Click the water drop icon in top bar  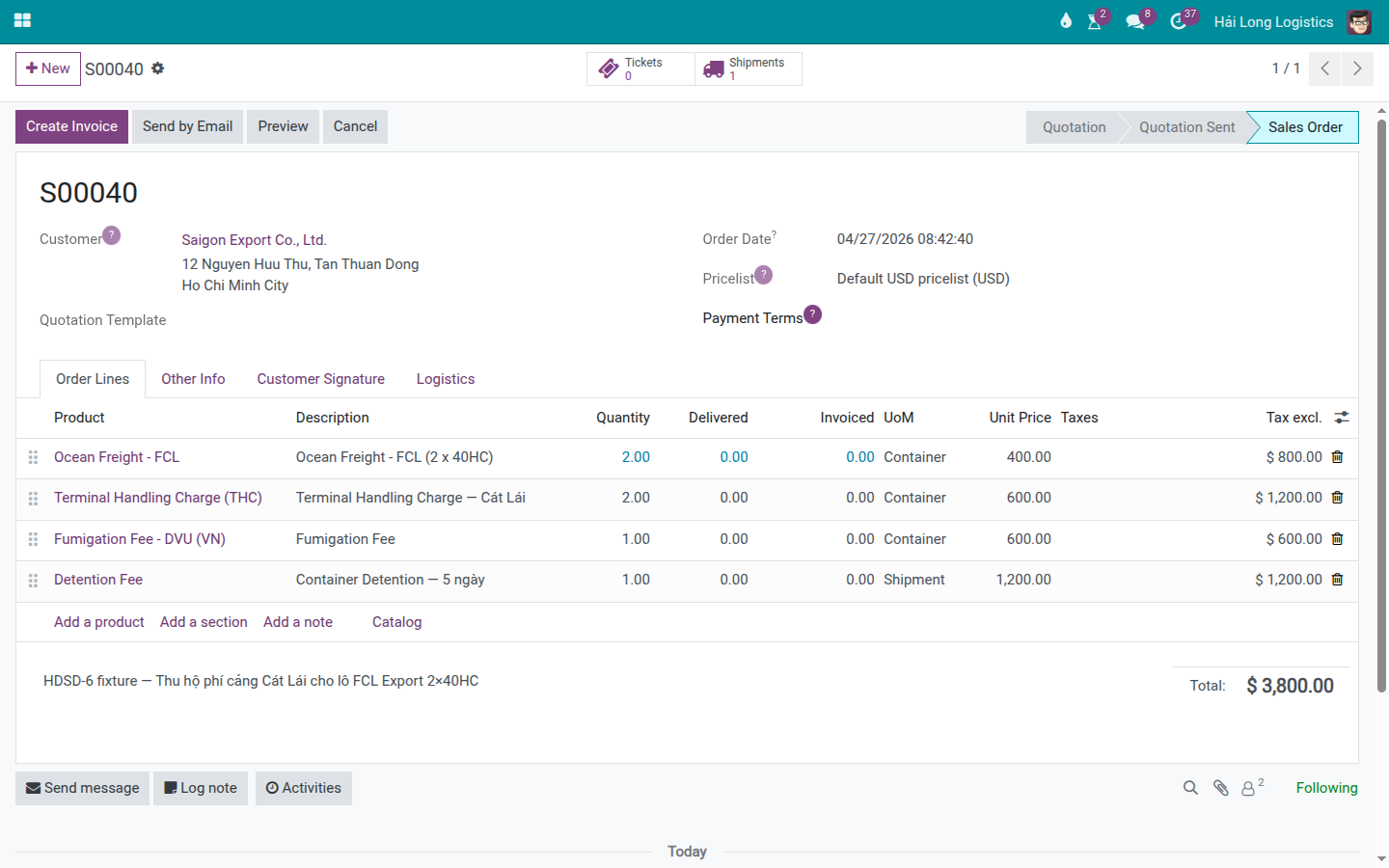[1066, 21]
